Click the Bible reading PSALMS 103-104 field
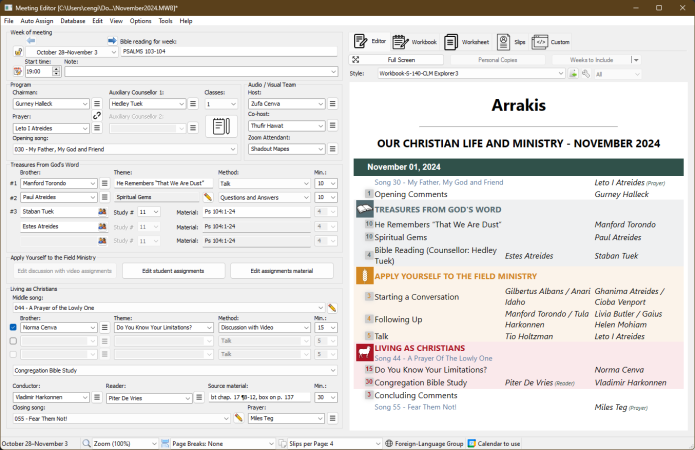This screenshot has width=695, height=450. 229,51
